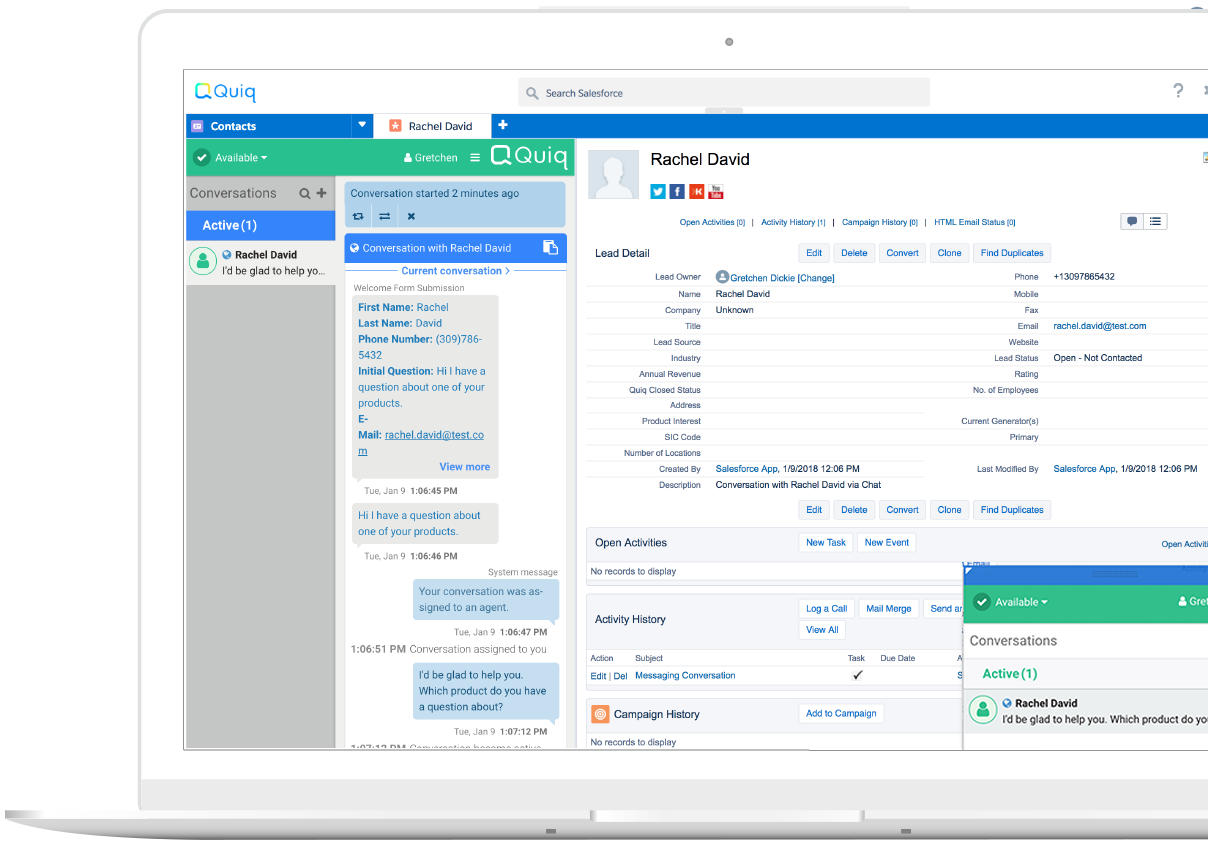Jump to Campaign History [0] link

point(880,222)
